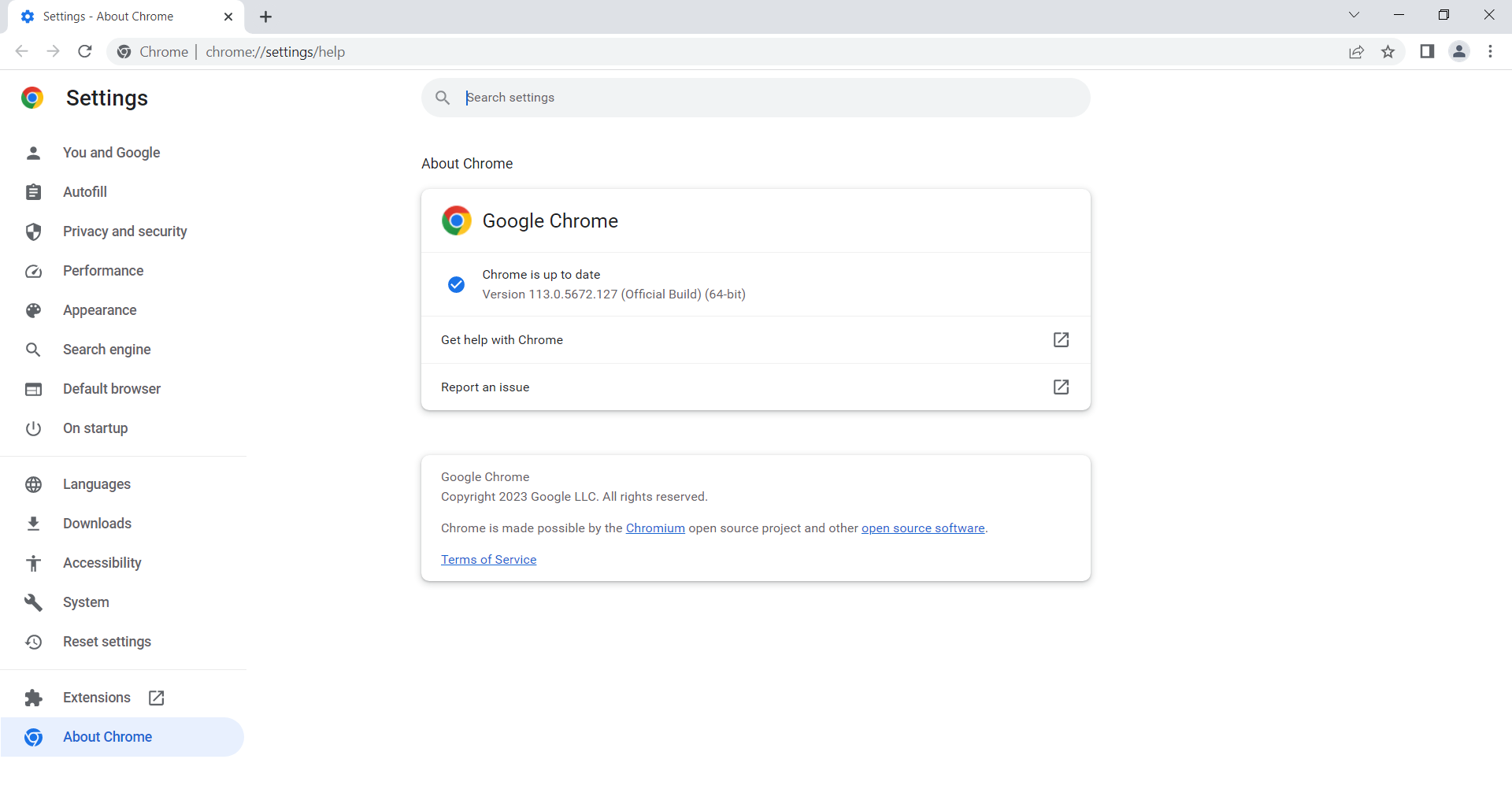The height and width of the screenshot is (811, 1512).
Task: Open the Downloads settings section
Action: click(x=97, y=524)
